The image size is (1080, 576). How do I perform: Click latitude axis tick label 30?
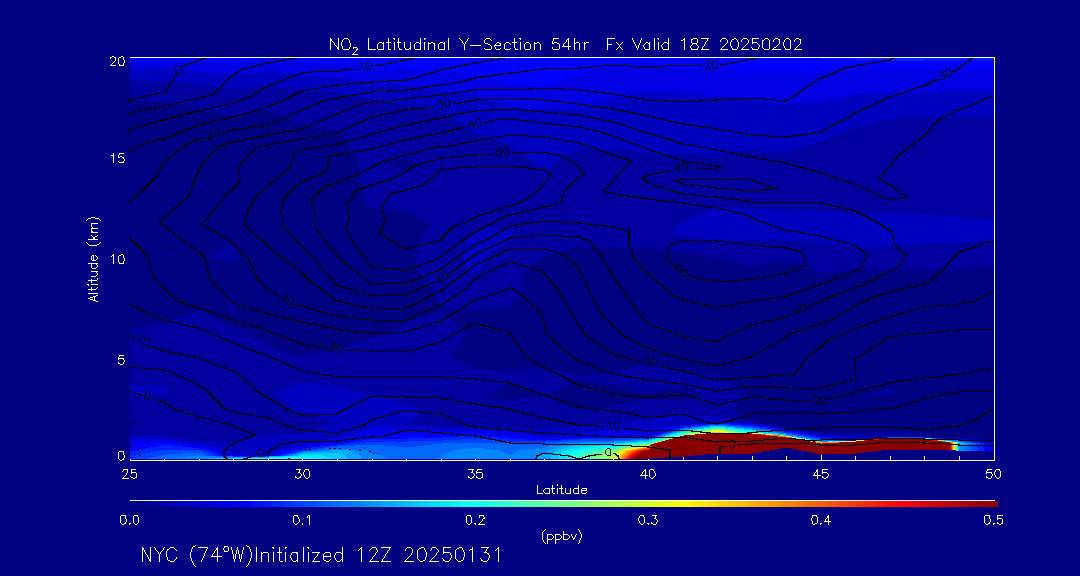(x=302, y=473)
